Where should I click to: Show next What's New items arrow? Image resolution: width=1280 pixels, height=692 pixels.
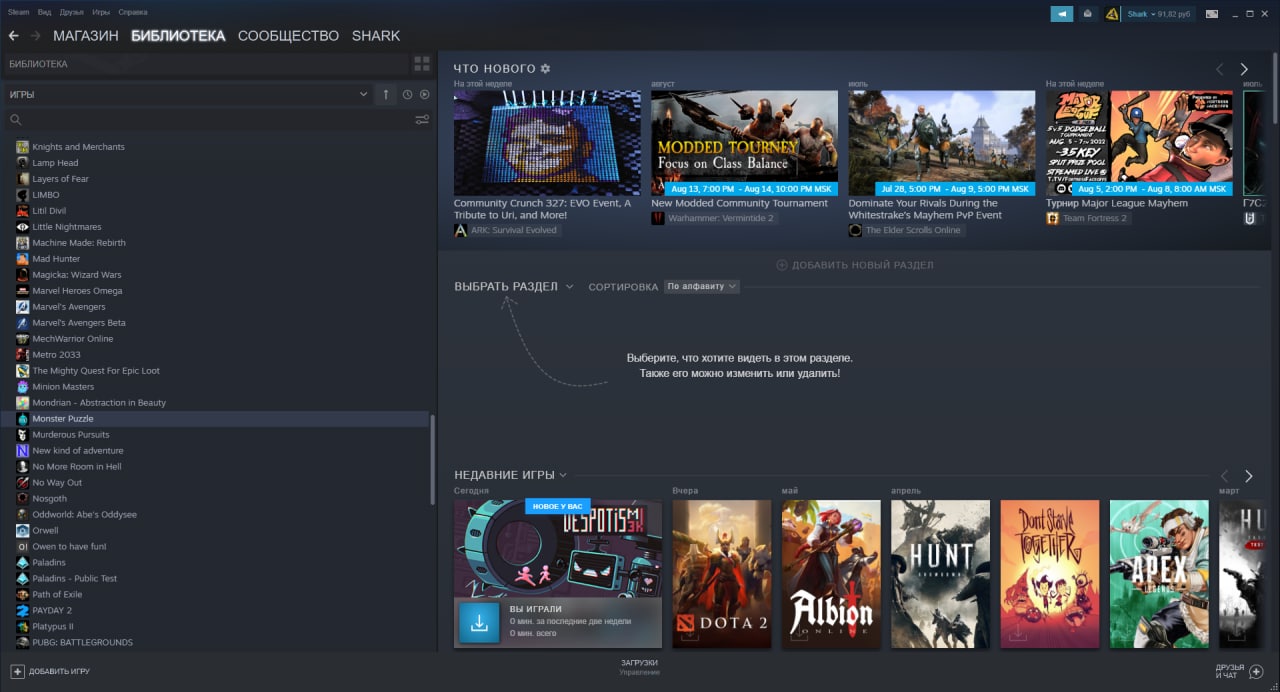click(x=1244, y=69)
